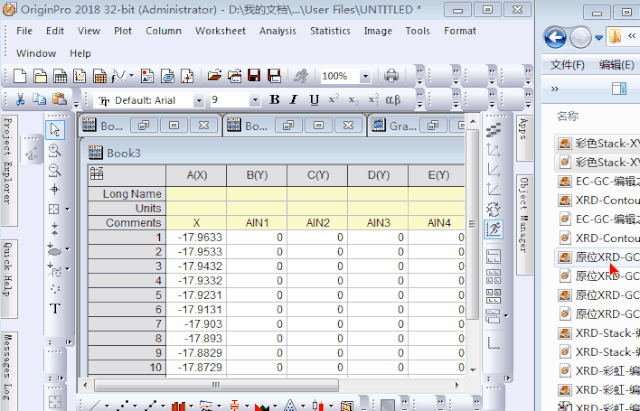Image resolution: width=640 pixels, height=411 pixels.
Task: Click the Print icon in toolbar
Action: point(392,76)
